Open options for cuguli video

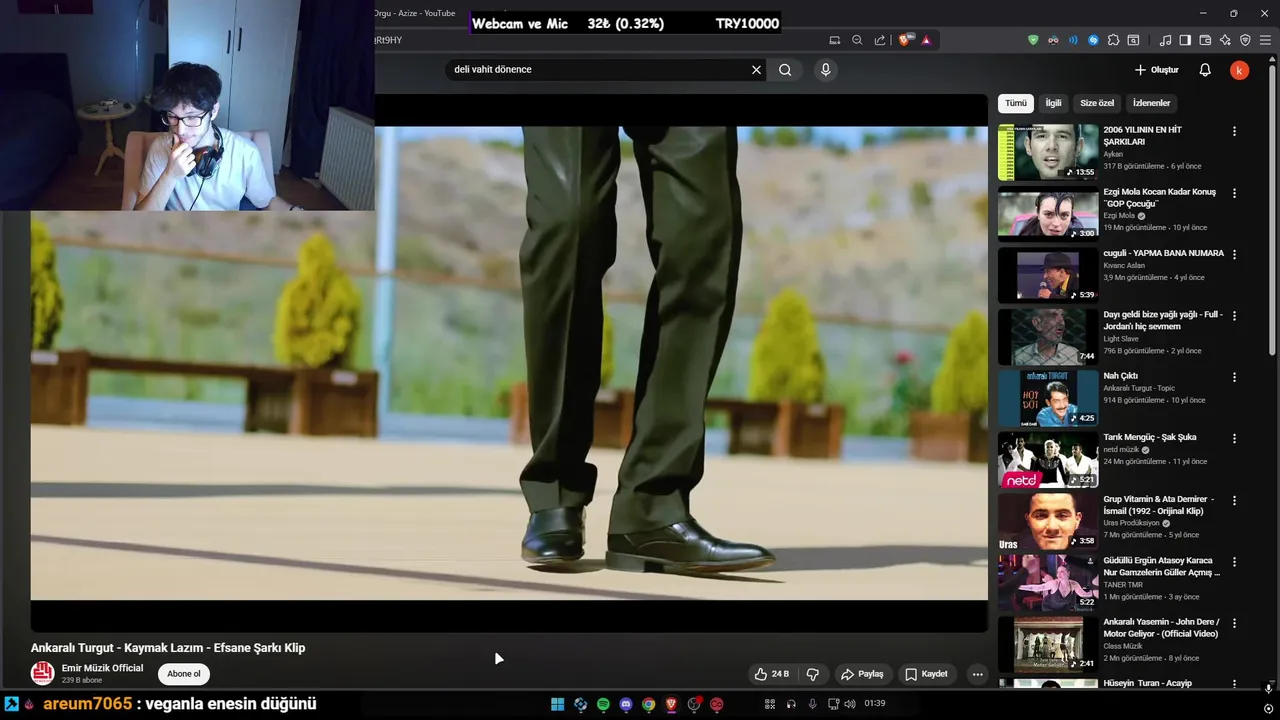tap(1234, 254)
